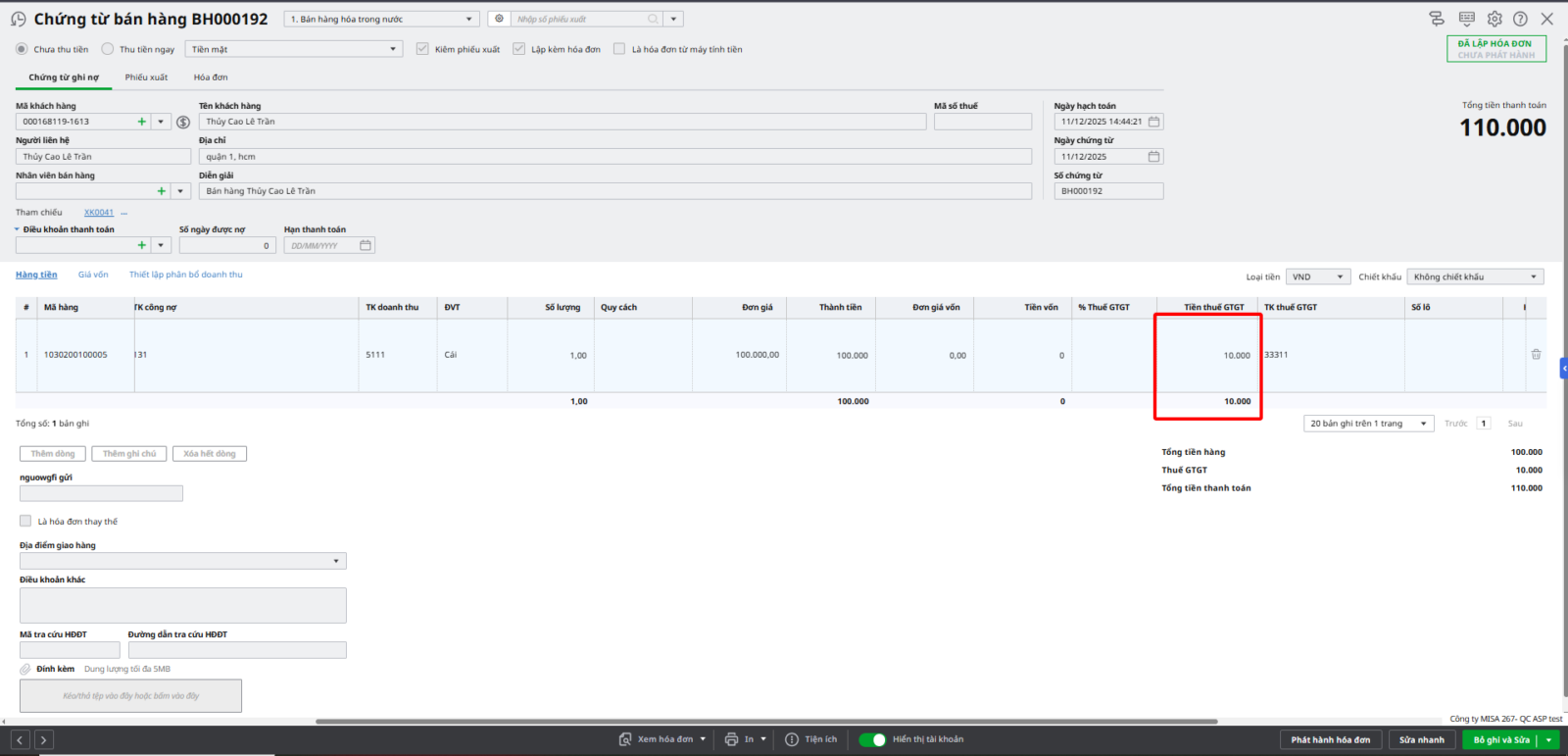1568x756 pixels.
Task: Expand the Chiết khấu dropdown
Action: click(x=1475, y=277)
